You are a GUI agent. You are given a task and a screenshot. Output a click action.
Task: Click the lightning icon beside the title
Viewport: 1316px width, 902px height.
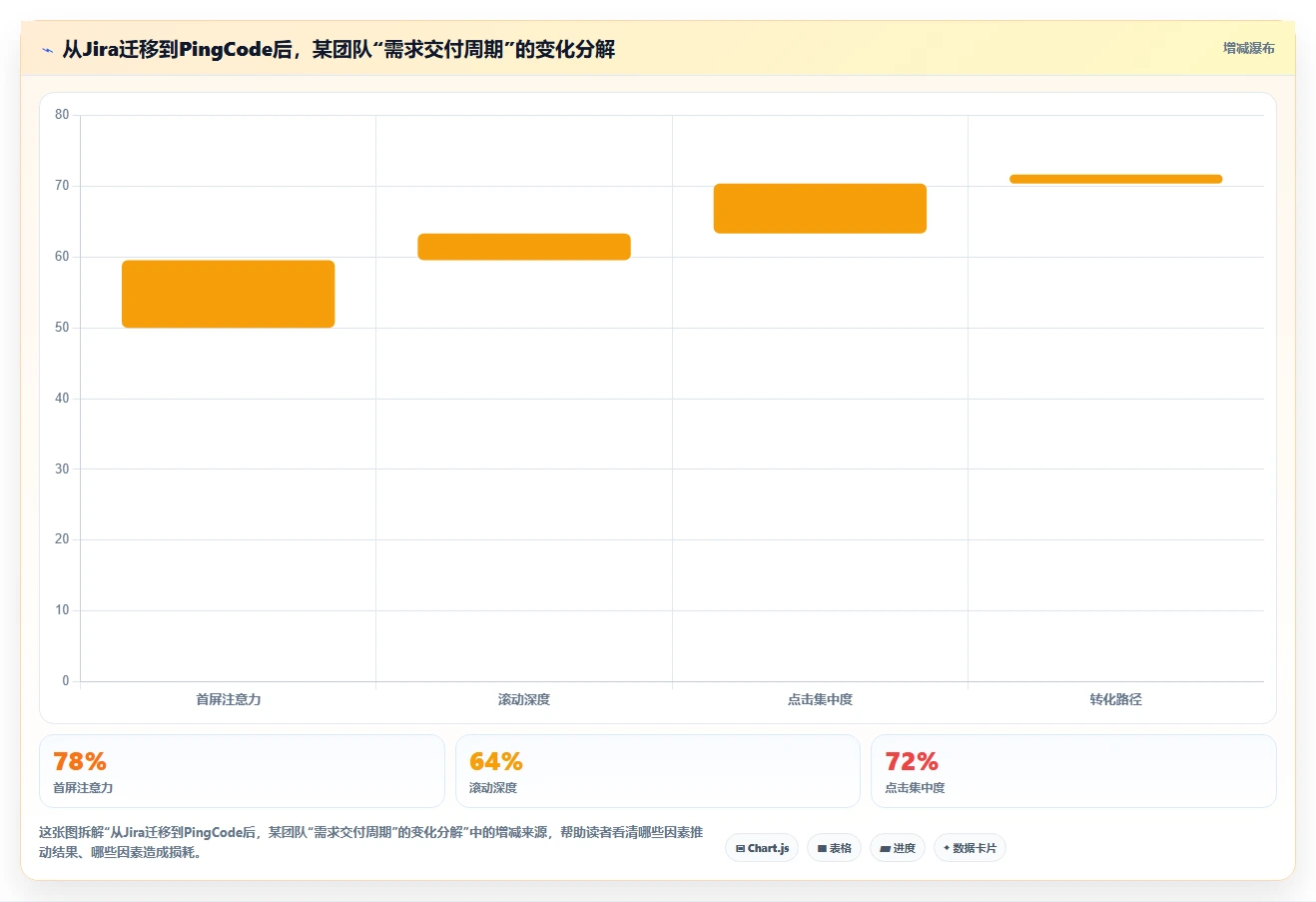coord(47,50)
